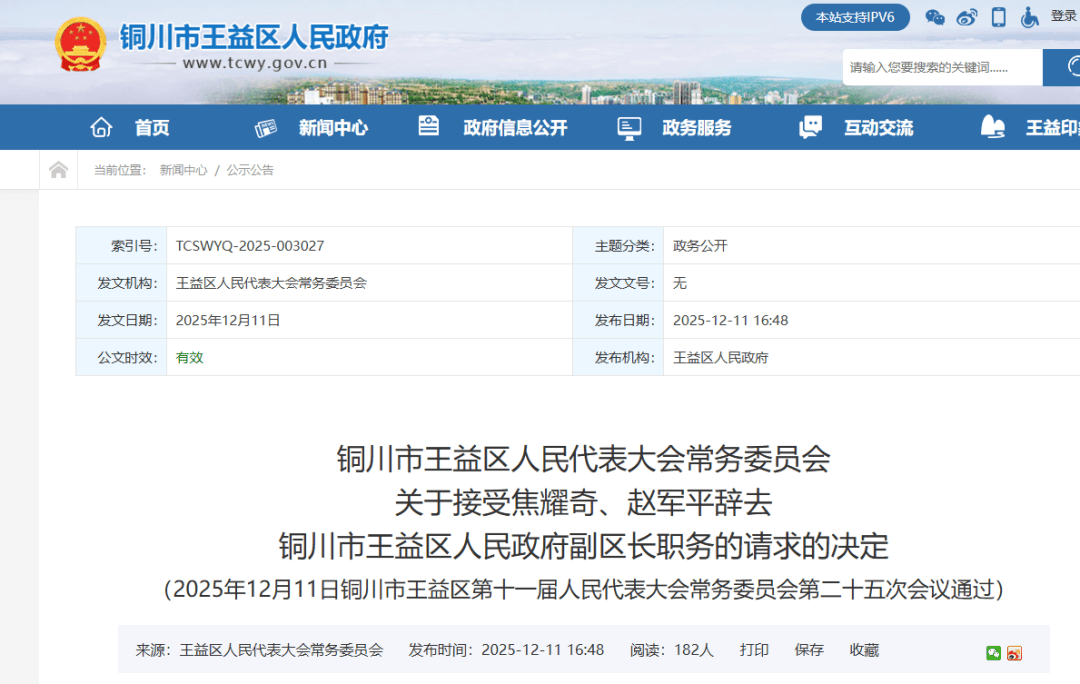Select 政务服务 in the navigation bar
Screen dimensions: 1080x684
[697, 127]
